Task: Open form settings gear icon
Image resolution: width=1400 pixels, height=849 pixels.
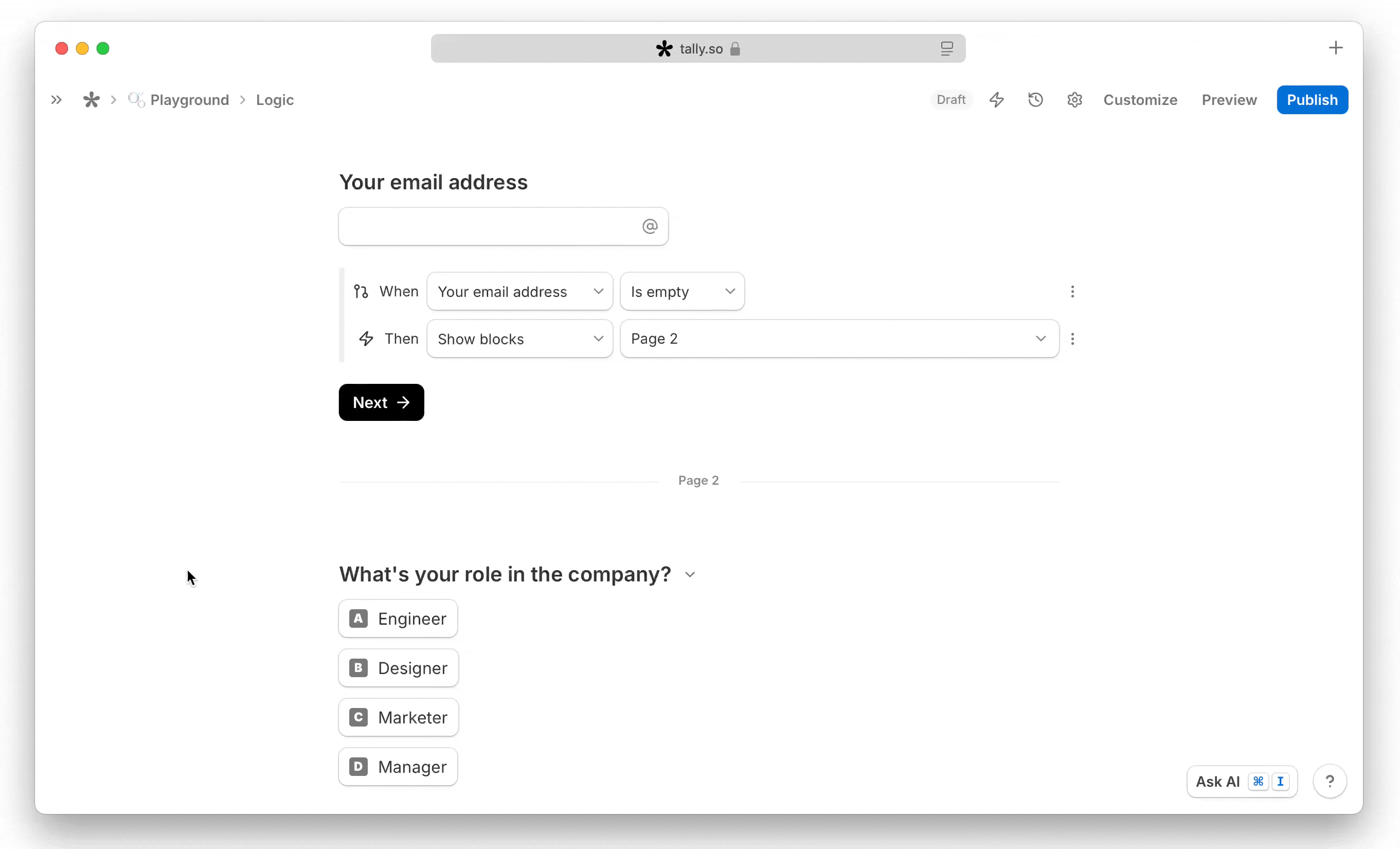Action: (x=1074, y=100)
